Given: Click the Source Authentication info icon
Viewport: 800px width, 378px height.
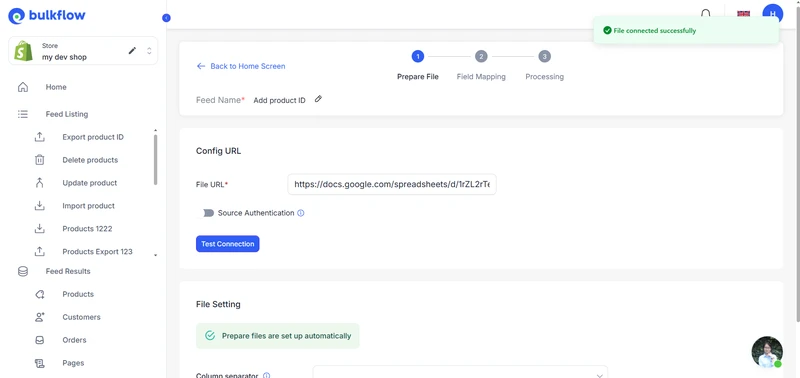Looking at the screenshot, I should (x=301, y=213).
